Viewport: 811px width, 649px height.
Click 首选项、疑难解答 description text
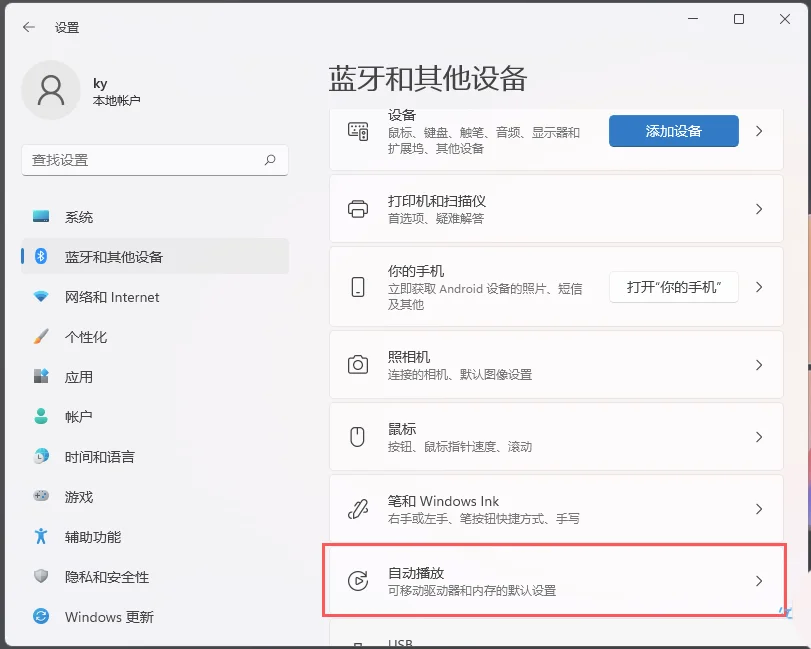click(x=435, y=218)
